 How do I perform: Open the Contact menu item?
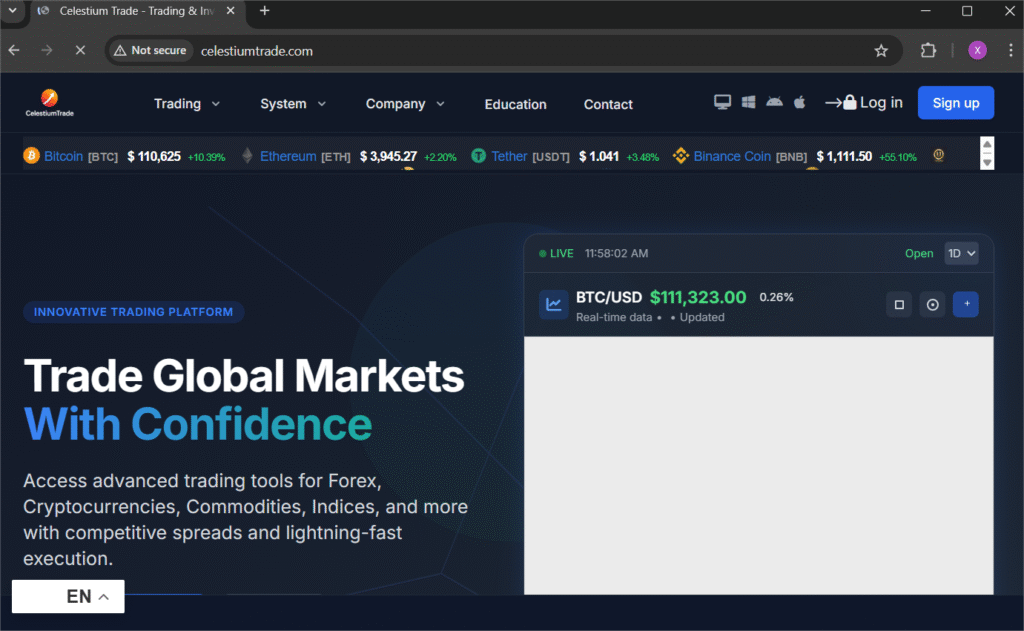click(608, 104)
